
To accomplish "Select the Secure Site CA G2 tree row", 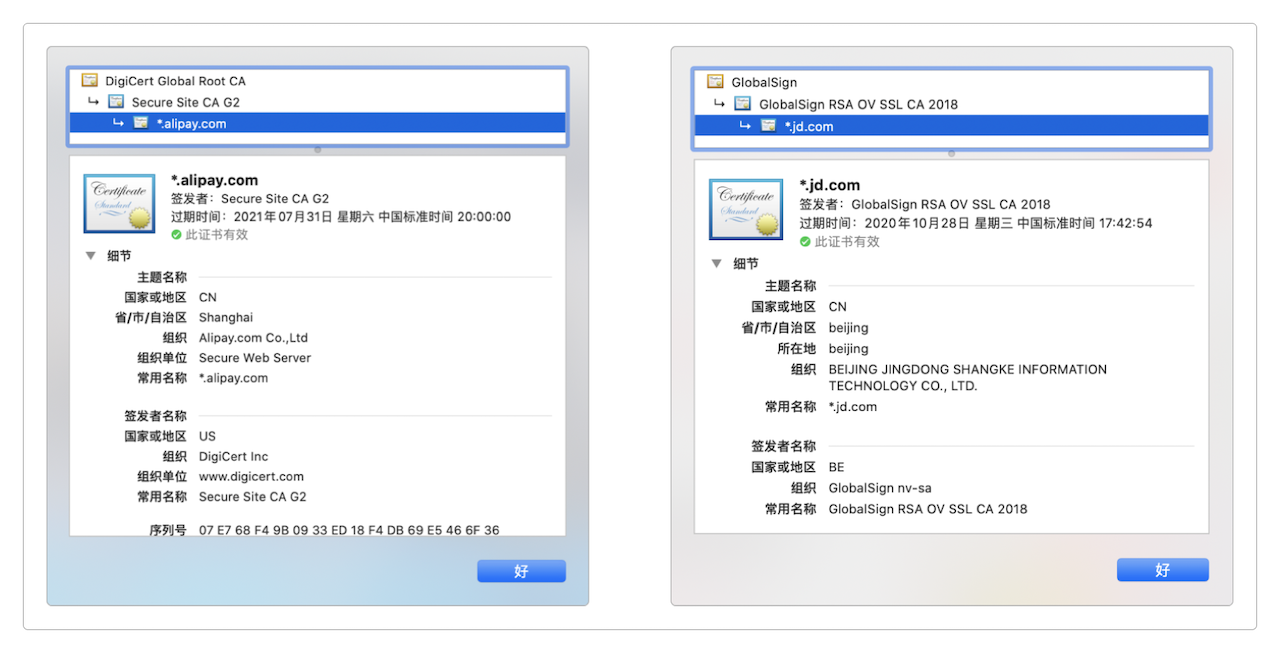I will pyautogui.click(x=317, y=102).
